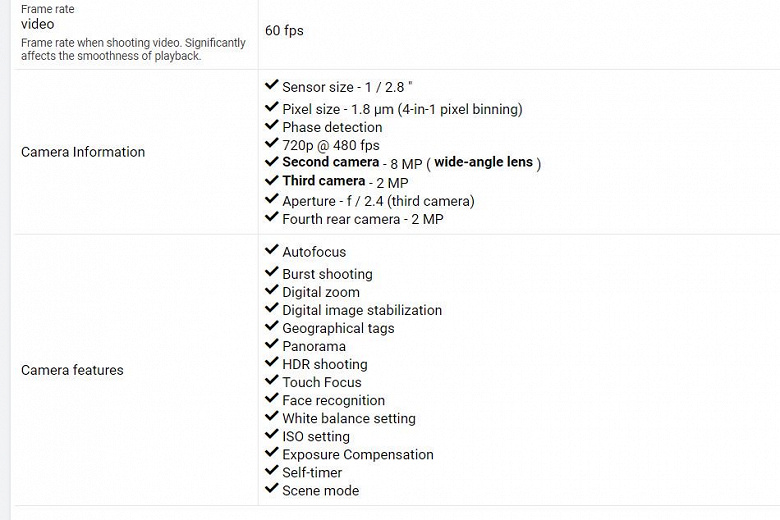The image size is (780, 520).
Task: Click the bold Second camera text
Action: [330, 162]
